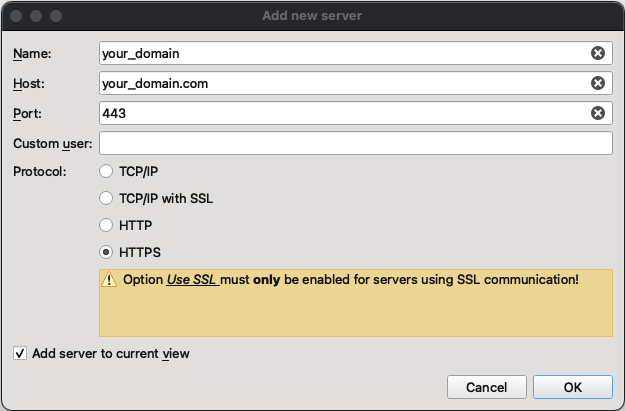Click the empty Custom user field
Screen dimensions: 625x411
(355, 144)
